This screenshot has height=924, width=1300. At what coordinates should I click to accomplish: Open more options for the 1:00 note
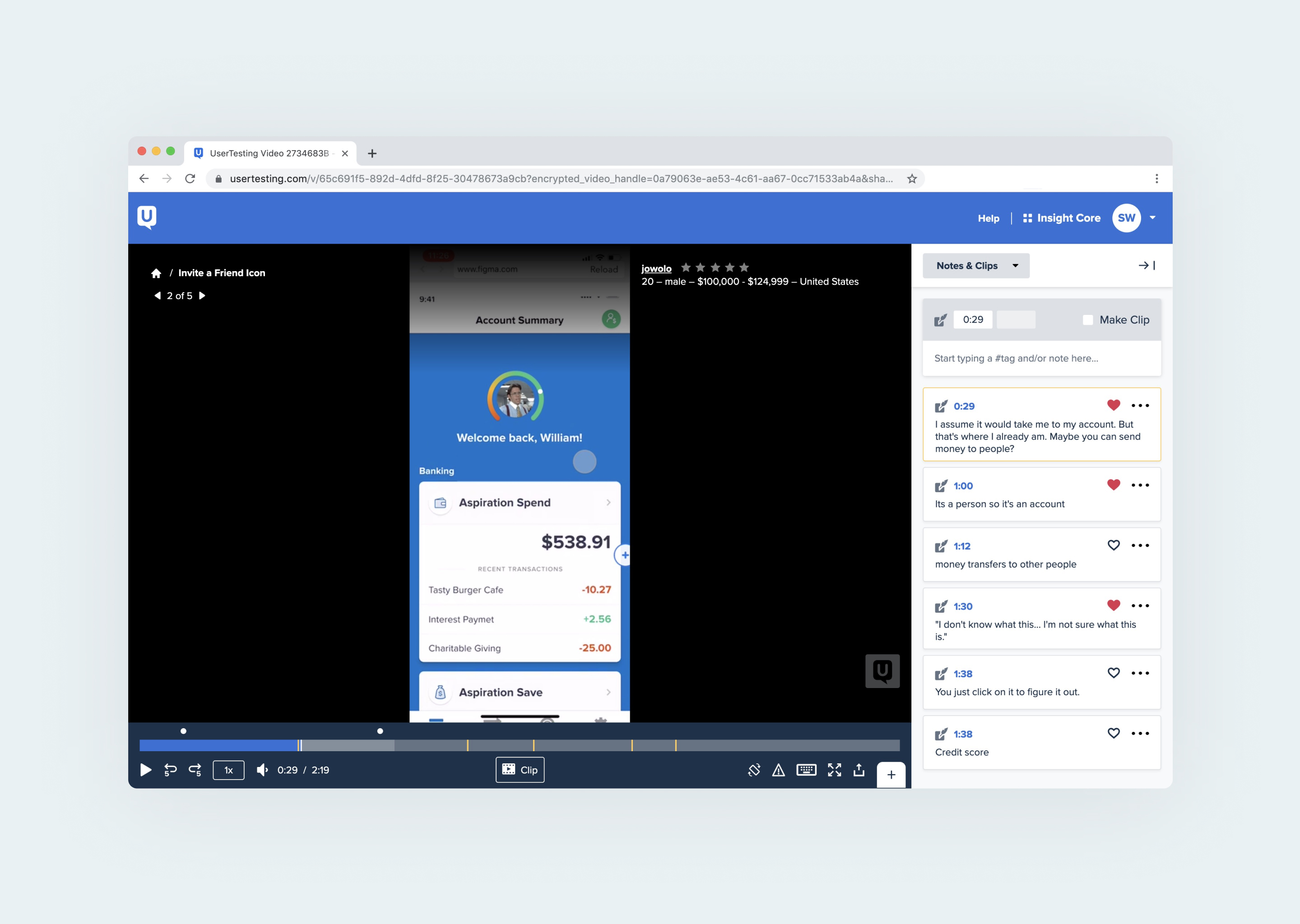click(x=1140, y=485)
